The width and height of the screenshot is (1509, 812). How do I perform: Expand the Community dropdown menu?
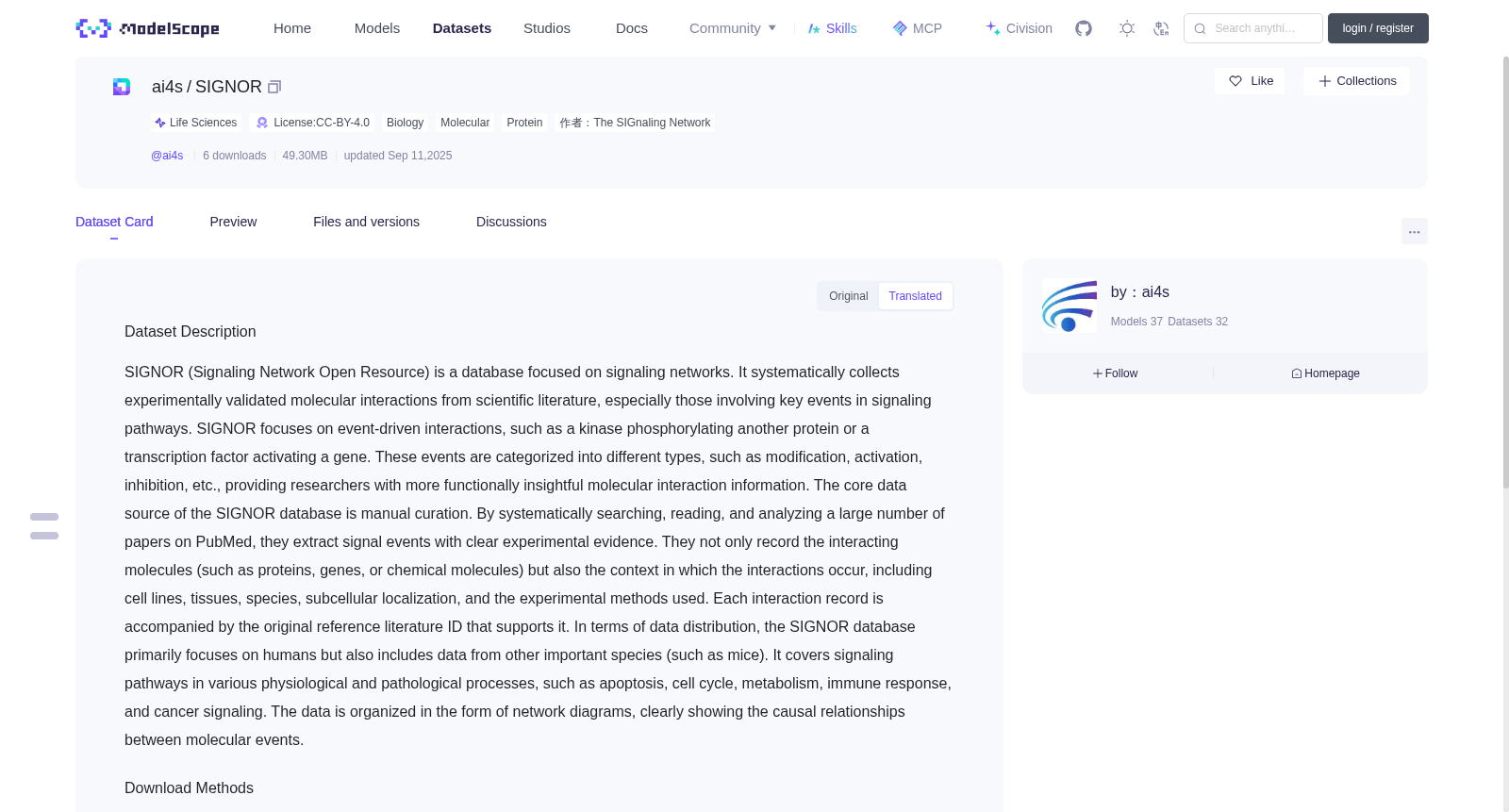[x=733, y=28]
